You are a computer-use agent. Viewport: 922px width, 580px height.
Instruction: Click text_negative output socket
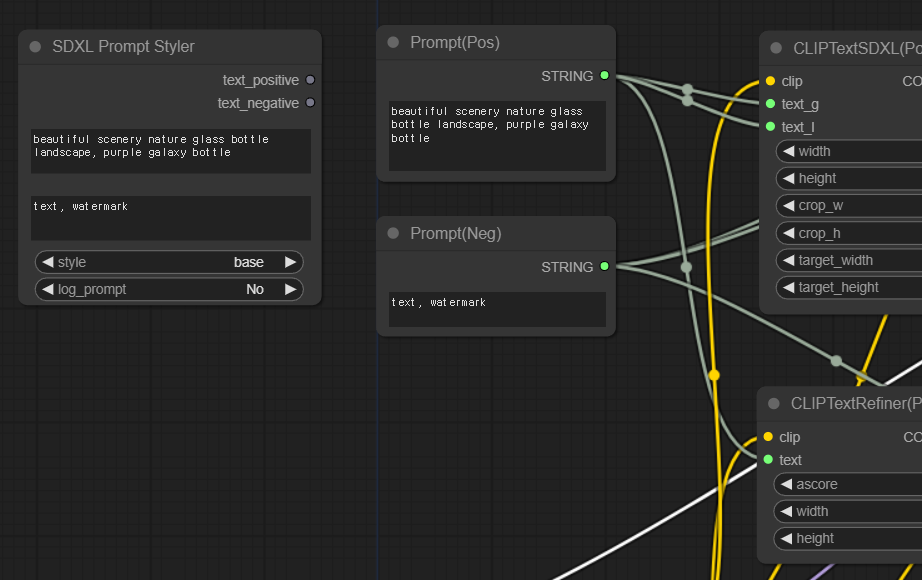point(310,103)
